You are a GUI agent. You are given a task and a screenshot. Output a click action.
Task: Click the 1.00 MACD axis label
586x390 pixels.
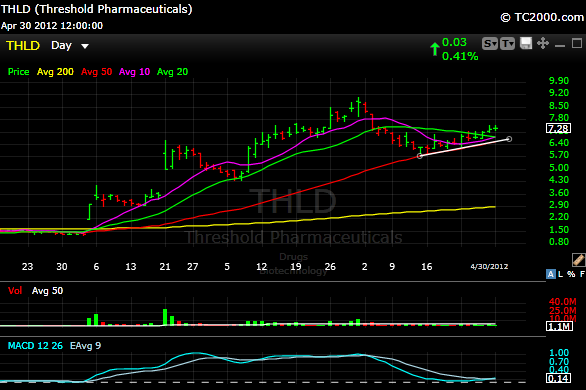coord(559,353)
